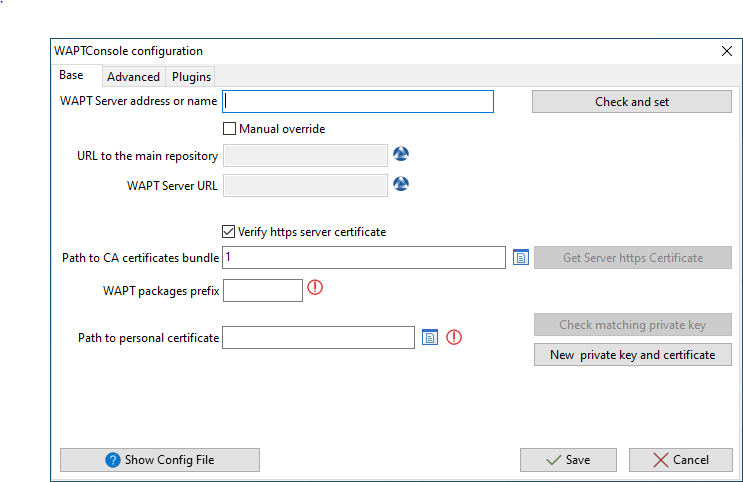Browse for CA certificates bundle file
This screenshot has height=482, width=743.
521,257
